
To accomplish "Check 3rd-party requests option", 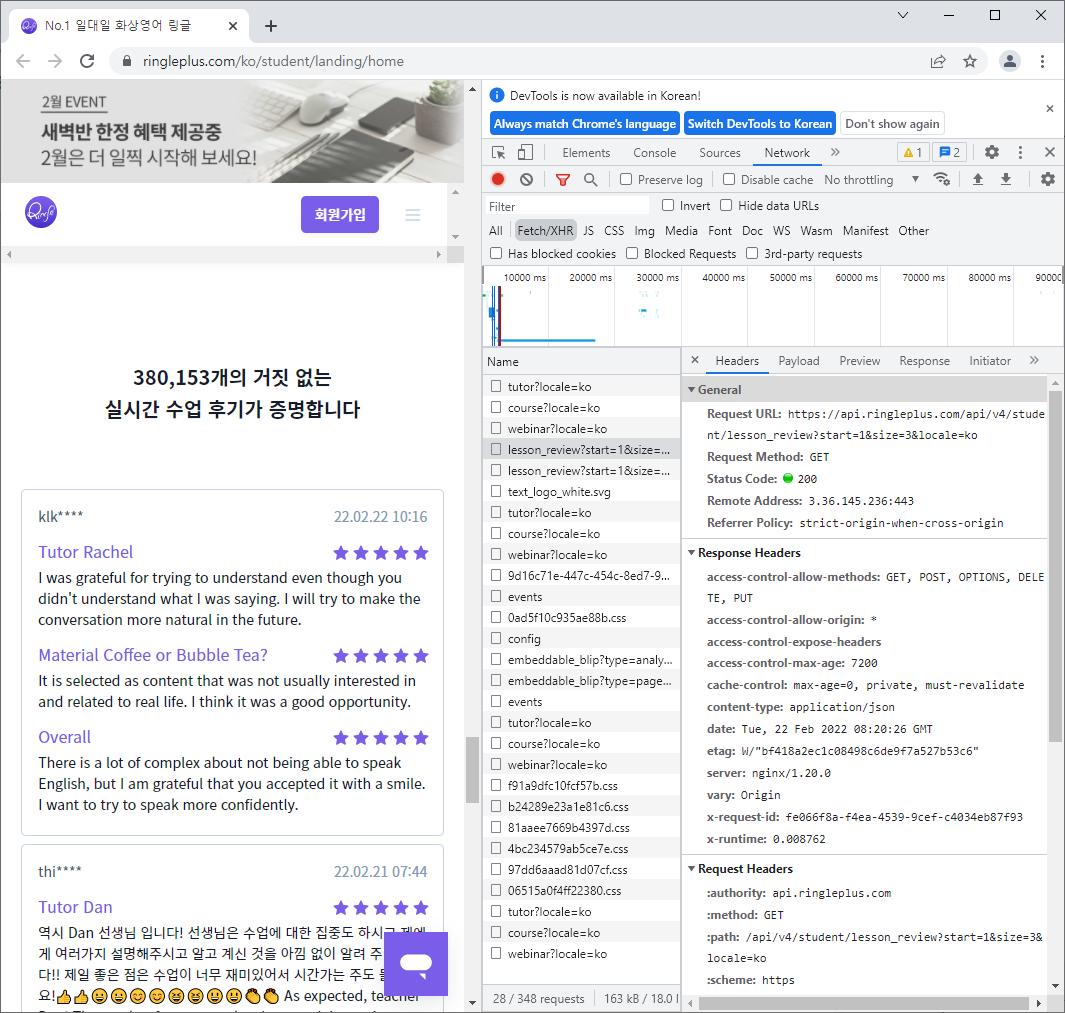I will pyautogui.click(x=752, y=253).
